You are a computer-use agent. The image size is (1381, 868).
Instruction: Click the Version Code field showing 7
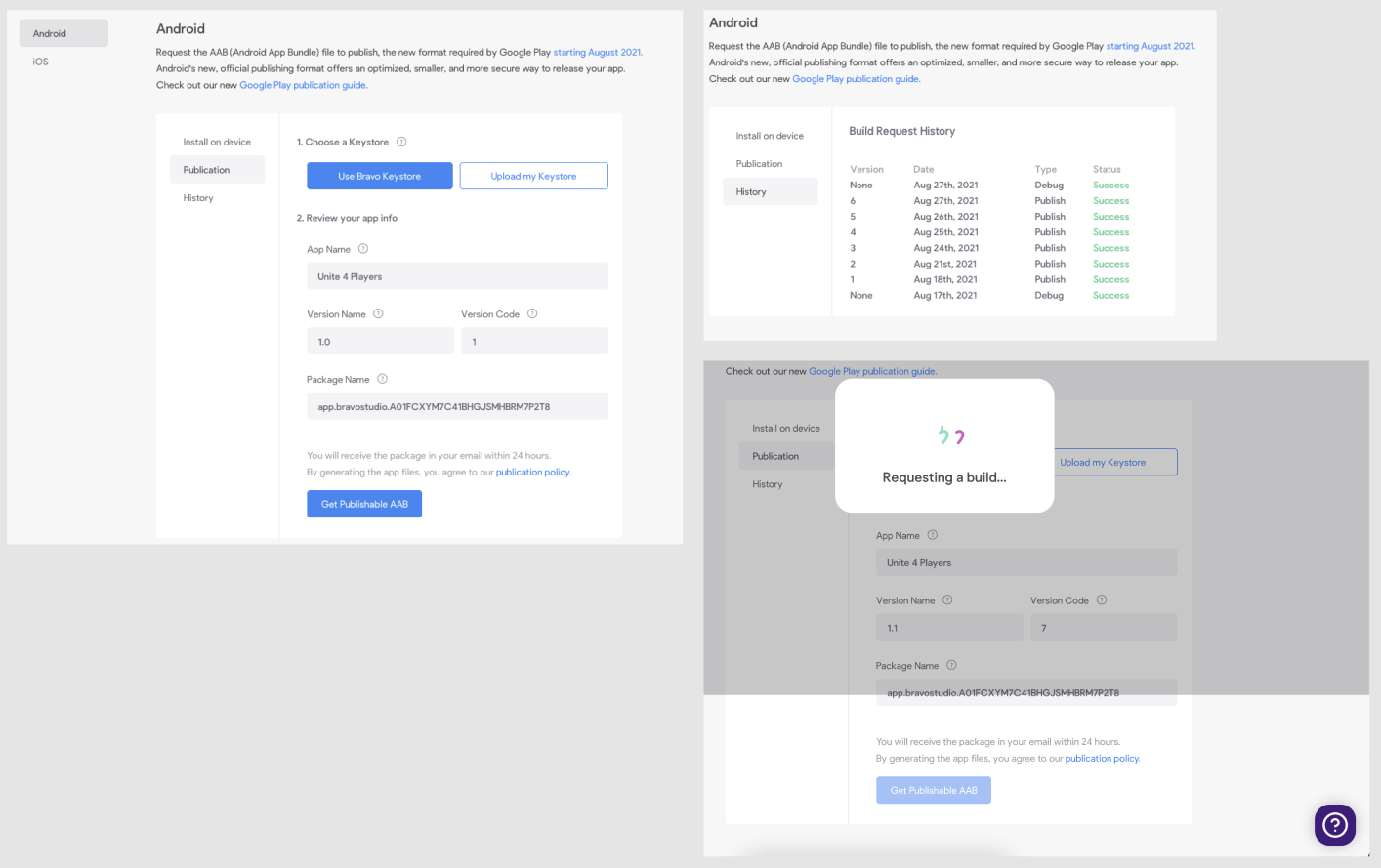coord(1104,627)
